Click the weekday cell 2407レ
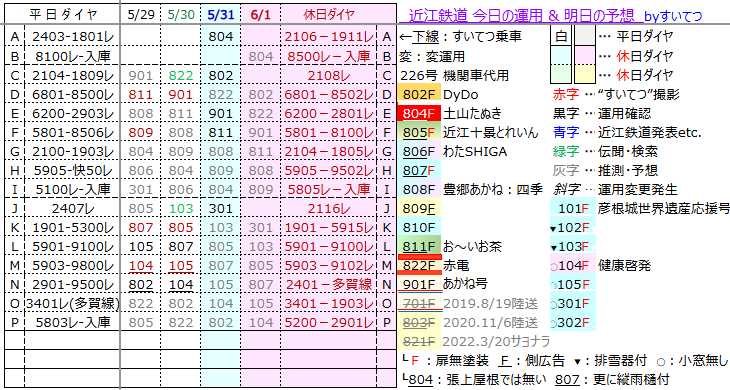730x390 pixels. (73, 208)
